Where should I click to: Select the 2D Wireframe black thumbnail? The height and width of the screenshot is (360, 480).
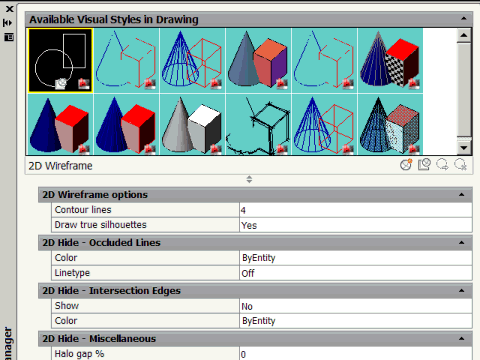tap(60, 60)
